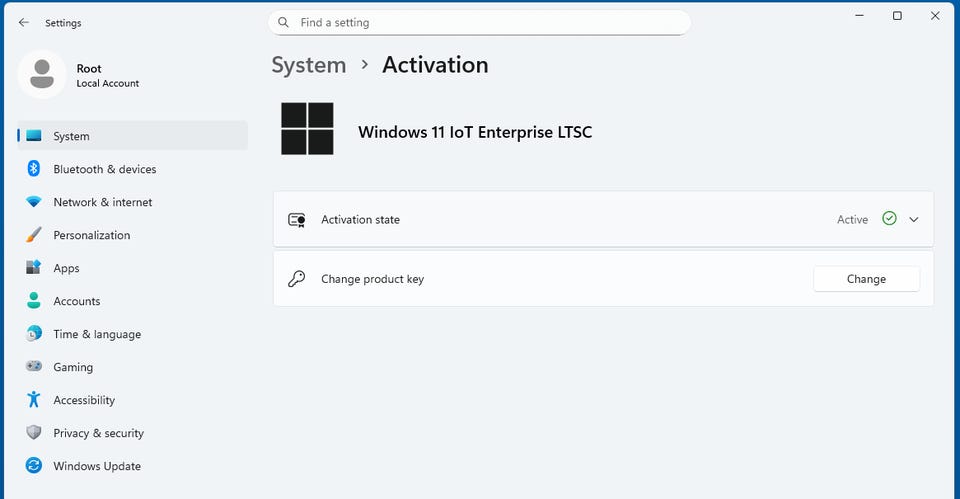The height and width of the screenshot is (499, 960).
Task: Focus the Find a setting search box
Action: 480,22
